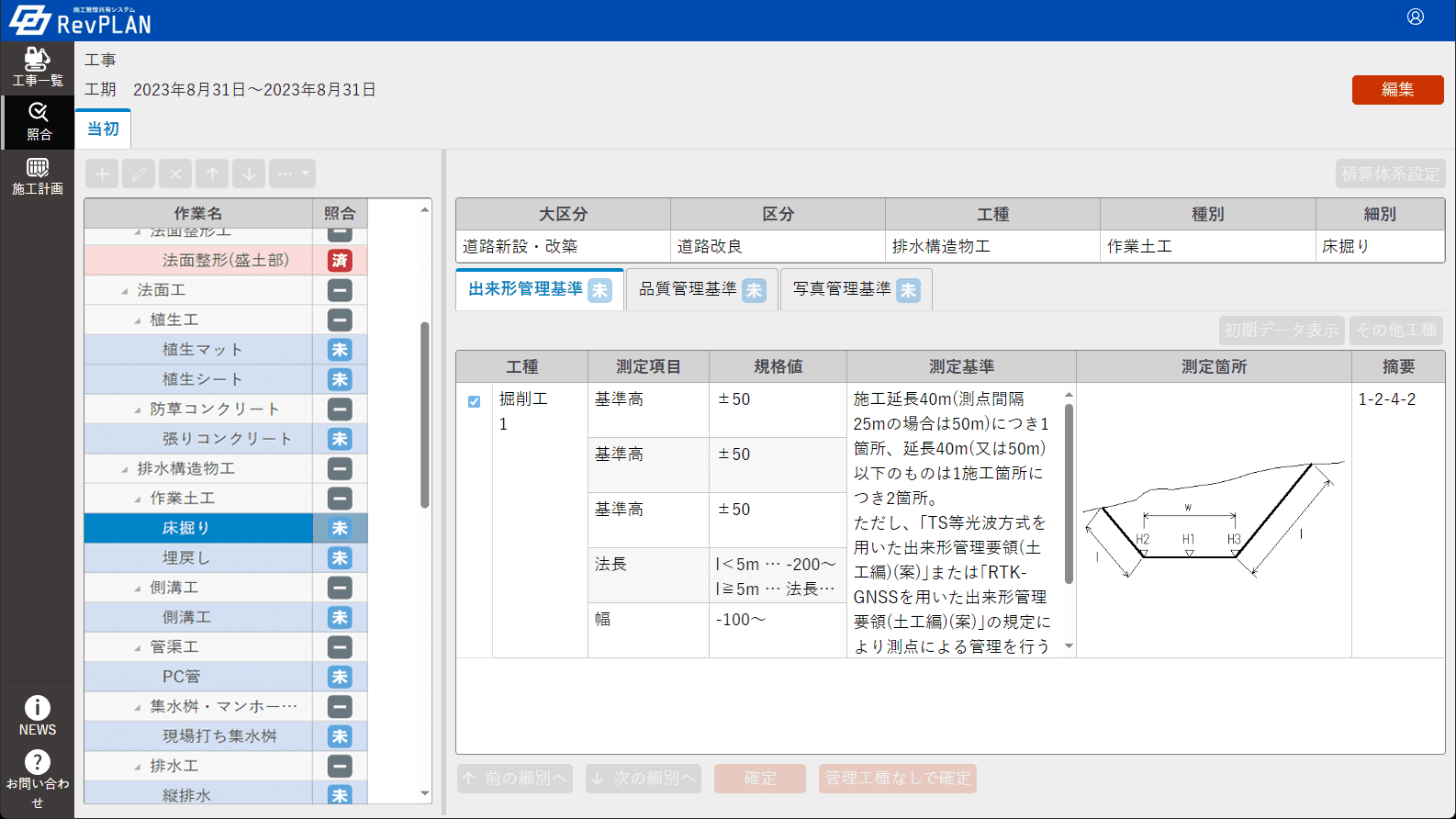Click the 管理工種なしで確定 button
The width and height of the screenshot is (1456, 819).
click(x=897, y=778)
